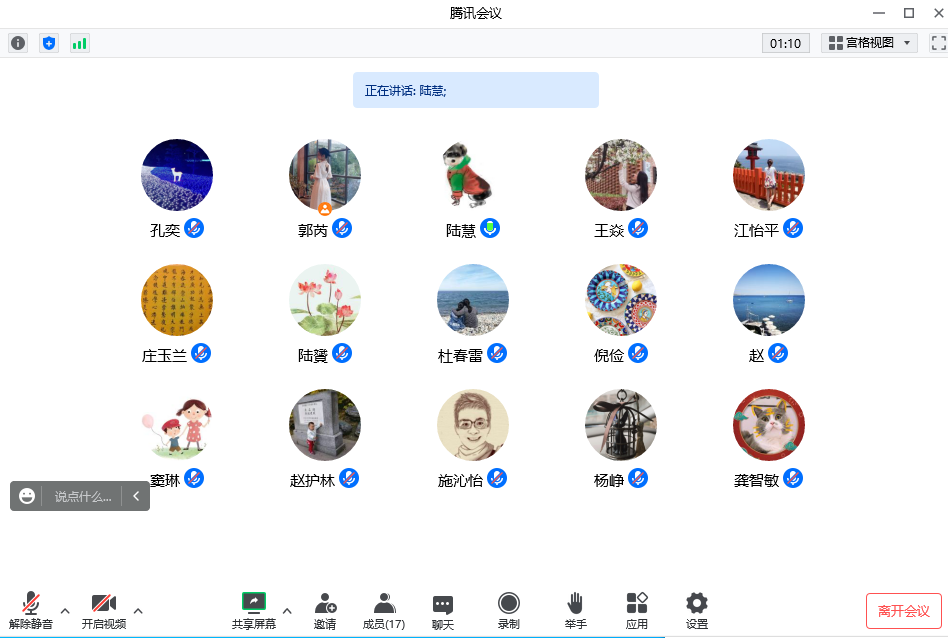This screenshot has width=948, height=638.
Task: Enter full screen mode icon
Action: coord(938,43)
